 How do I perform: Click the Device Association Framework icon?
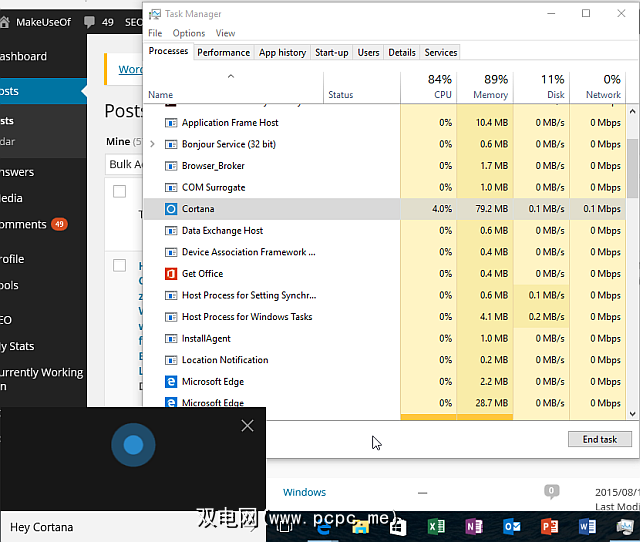[171, 253]
